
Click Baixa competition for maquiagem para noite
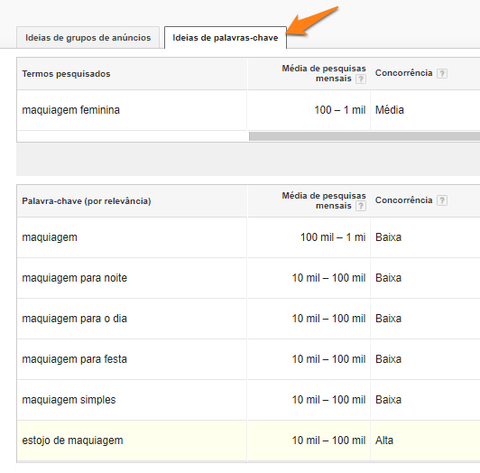[388, 278]
